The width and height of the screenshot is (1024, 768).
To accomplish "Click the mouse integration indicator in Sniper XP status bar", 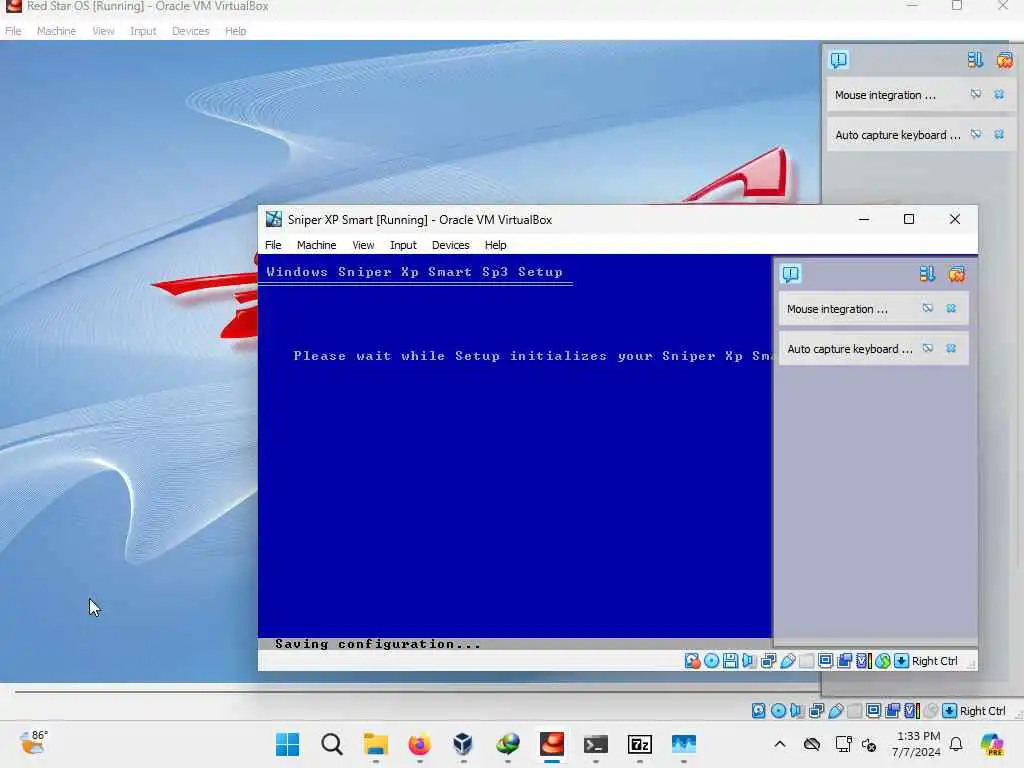I will click(883, 661).
